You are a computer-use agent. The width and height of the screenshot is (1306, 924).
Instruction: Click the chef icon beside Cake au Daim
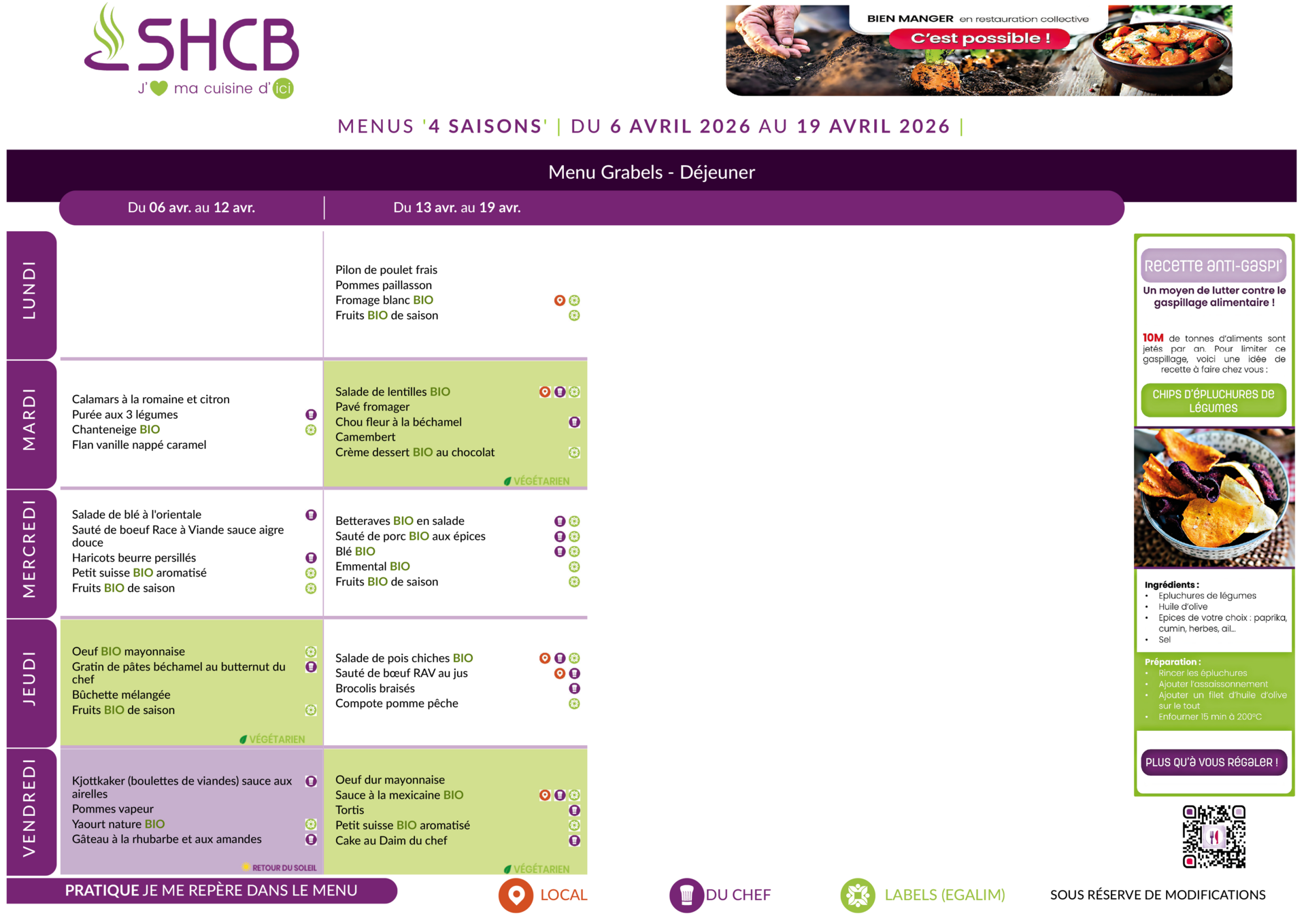click(x=574, y=841)
